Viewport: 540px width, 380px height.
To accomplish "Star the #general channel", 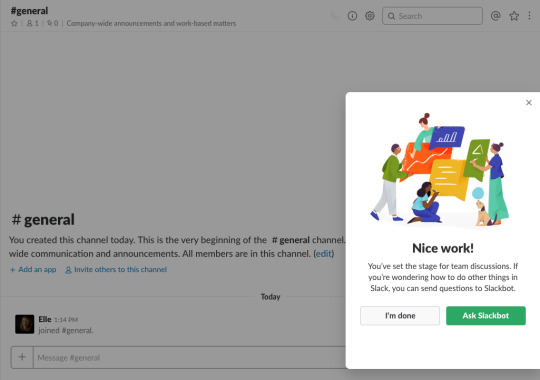I will point(14,23).
